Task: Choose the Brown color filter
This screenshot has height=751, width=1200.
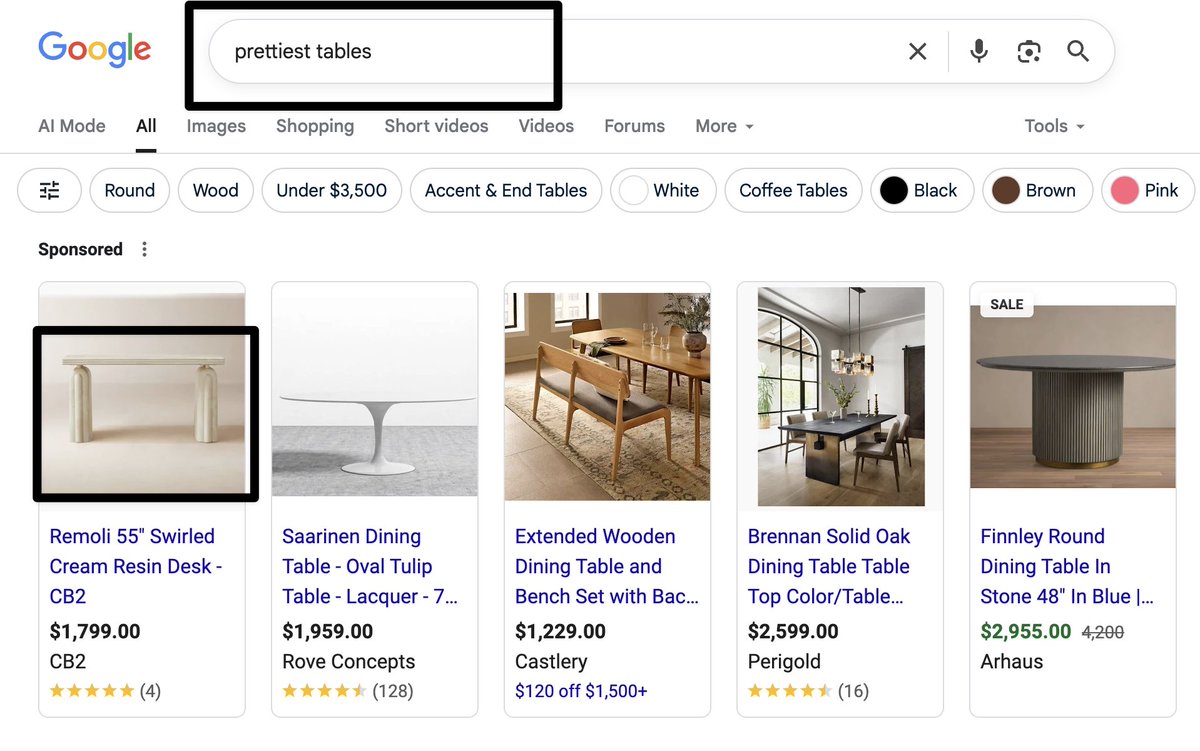Action: (1037, 190)
